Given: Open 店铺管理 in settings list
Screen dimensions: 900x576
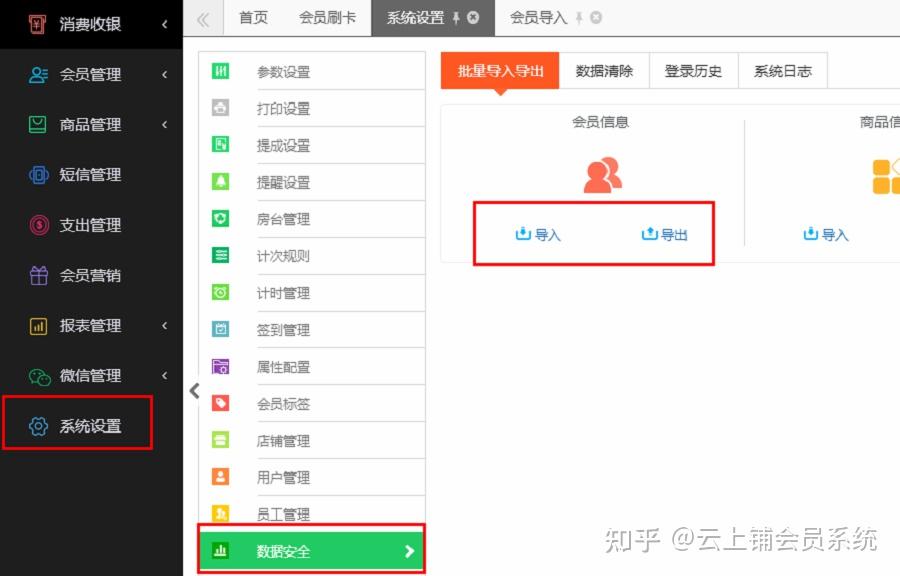Looking at the screenshot, I should 312,440.
